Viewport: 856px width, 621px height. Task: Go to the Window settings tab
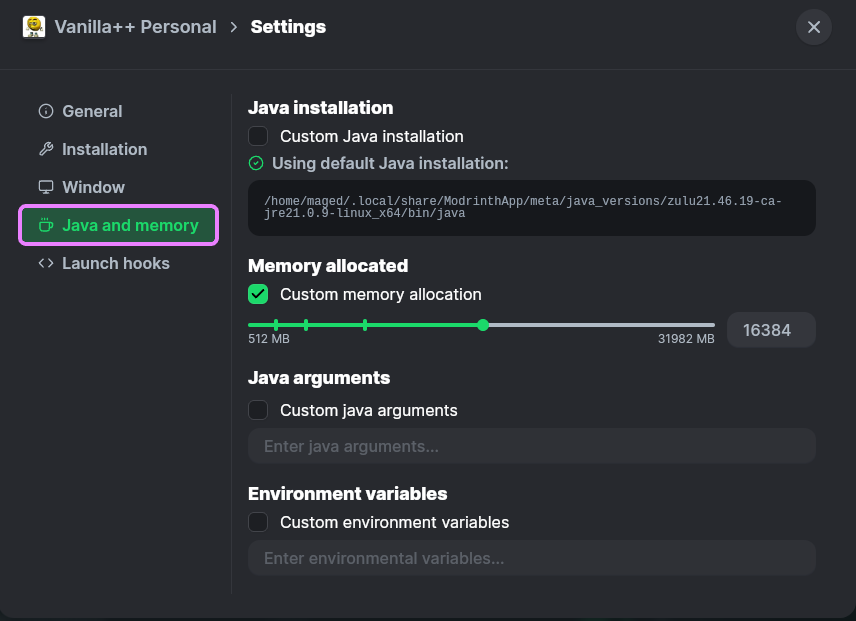click(x=118, y=187)
